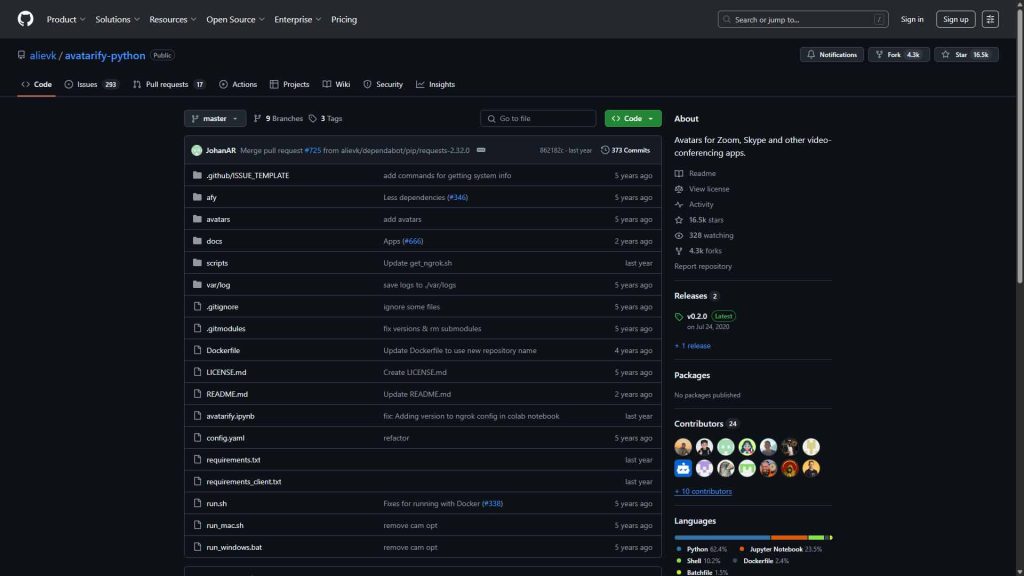Click the Sign up button
Viewport: 1024px width, 576px height.
[955, 20]
